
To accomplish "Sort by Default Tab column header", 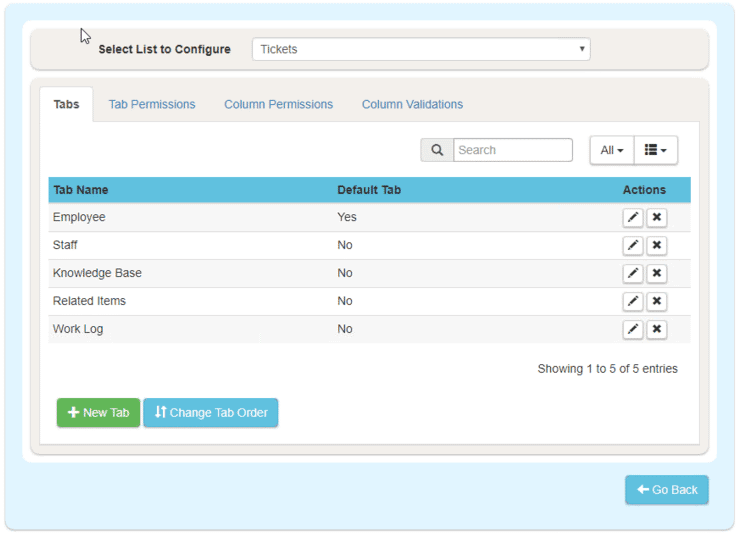I will [369, 190].
